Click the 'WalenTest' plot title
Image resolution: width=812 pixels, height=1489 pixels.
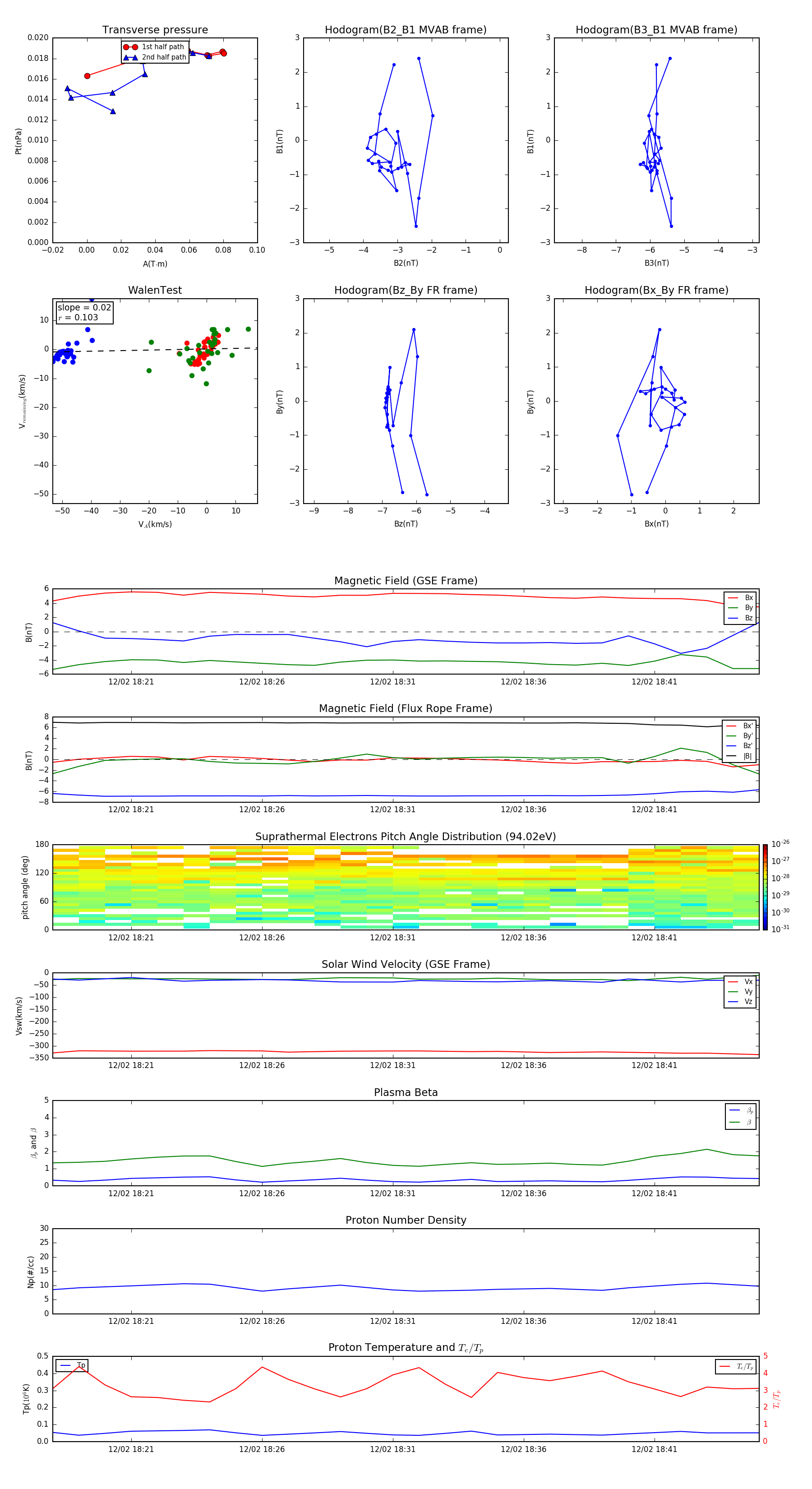[155, 290]
